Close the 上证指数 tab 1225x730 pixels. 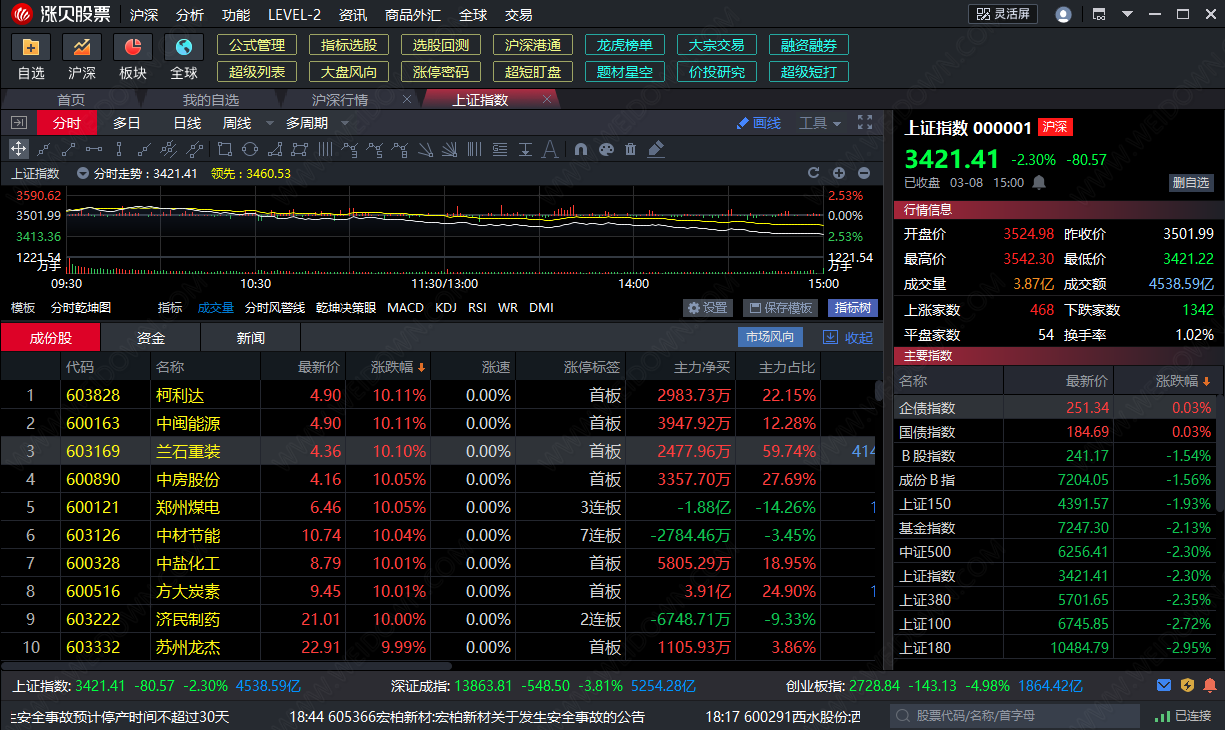pos(547,100)
